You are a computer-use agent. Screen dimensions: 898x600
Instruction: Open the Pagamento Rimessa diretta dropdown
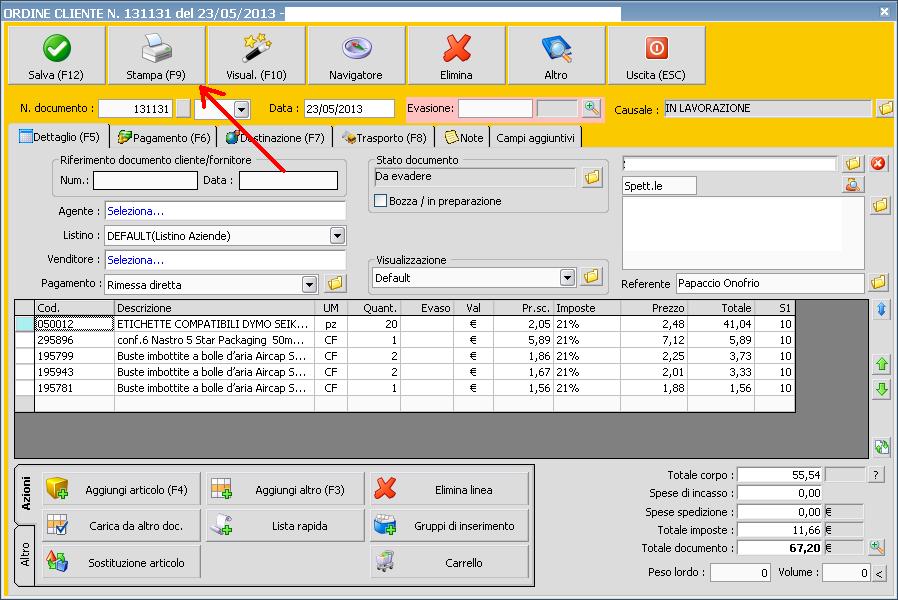point(309,284)
